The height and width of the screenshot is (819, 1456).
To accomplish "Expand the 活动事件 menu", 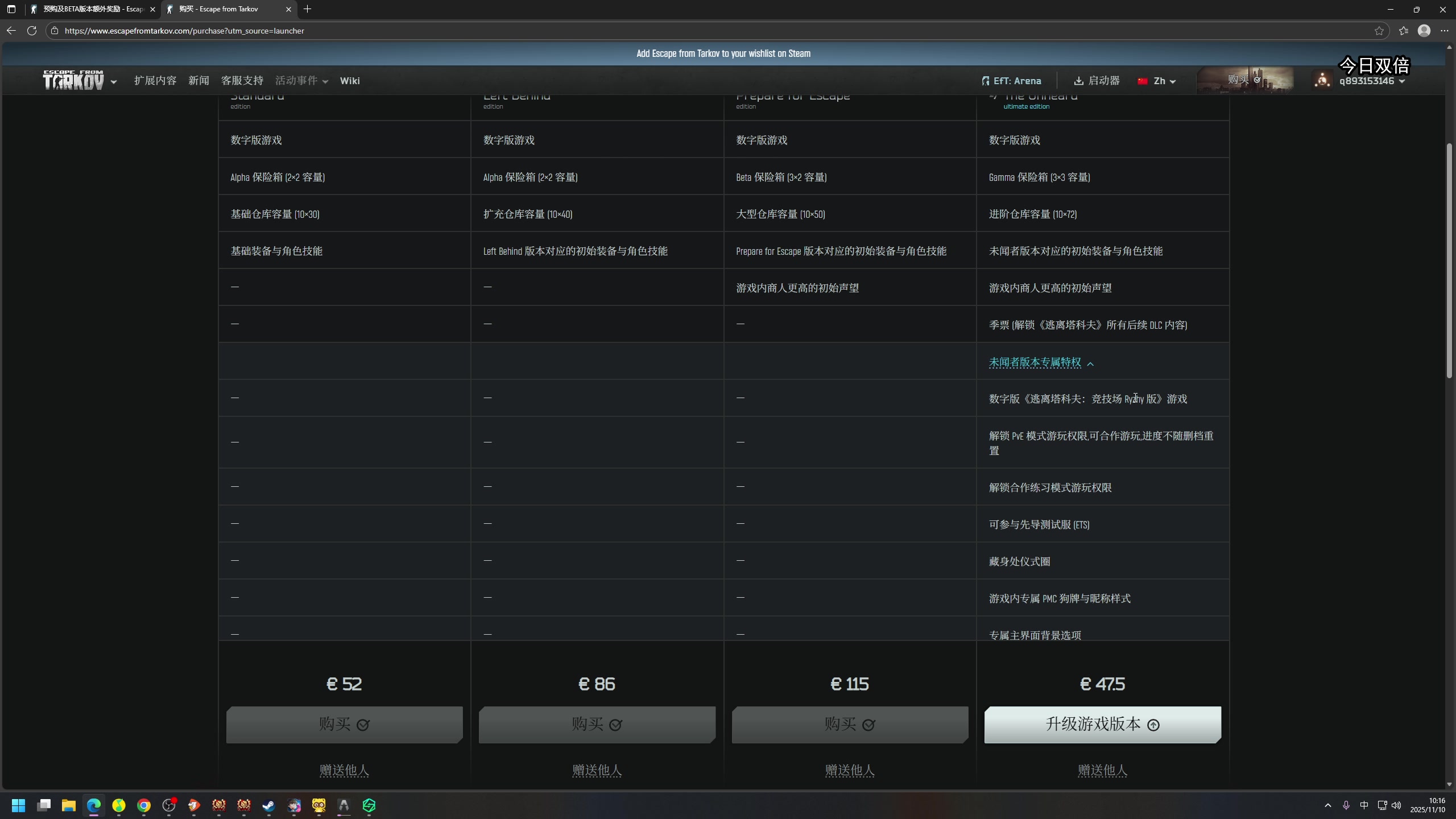I will [x=301, y=81].
